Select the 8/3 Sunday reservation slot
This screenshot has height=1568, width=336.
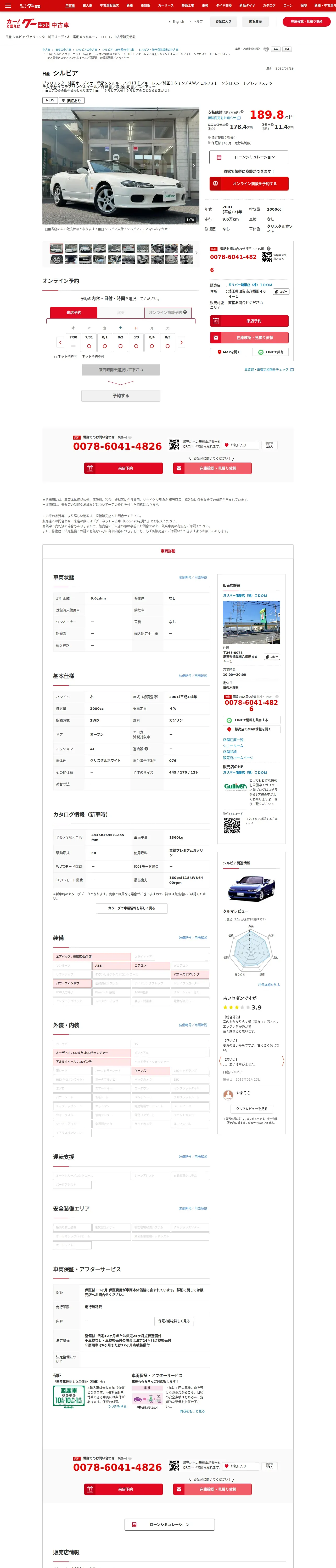(x=136, y=342)
